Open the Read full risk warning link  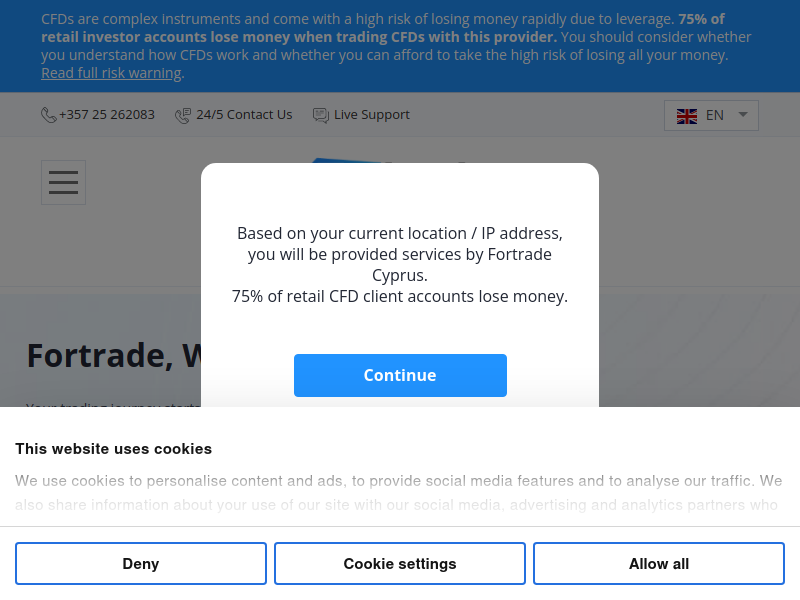(111, 73)
